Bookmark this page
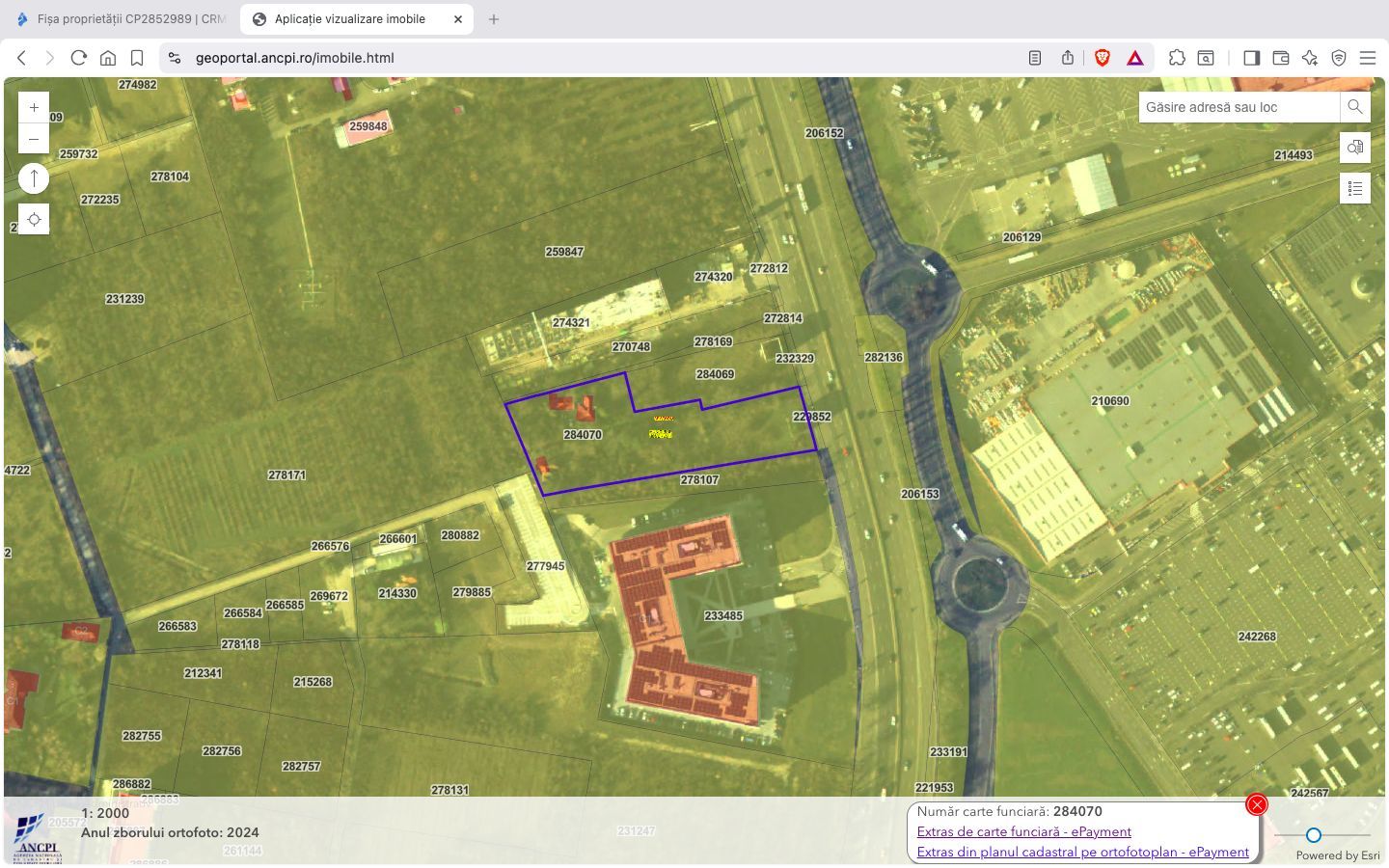Image resolution: width=1389 pixels, height=868 pixels. coord(137,58)
